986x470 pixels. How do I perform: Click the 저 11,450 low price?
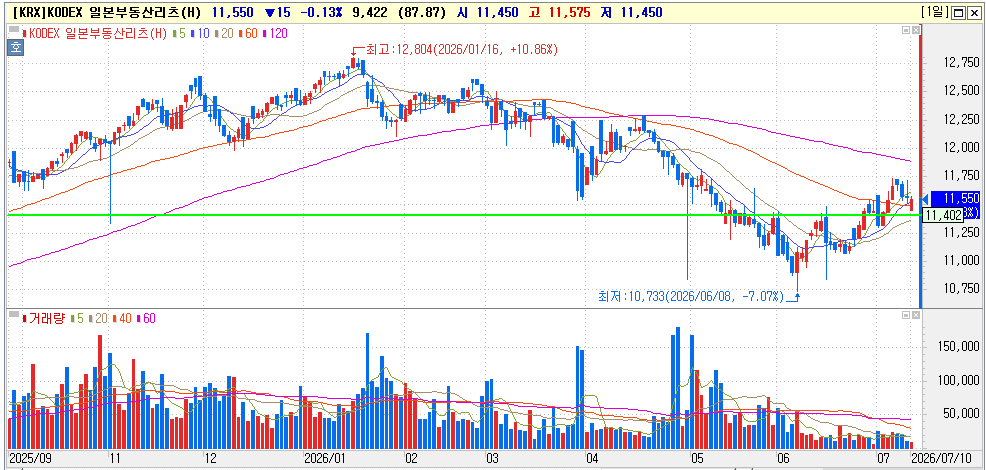631,12
